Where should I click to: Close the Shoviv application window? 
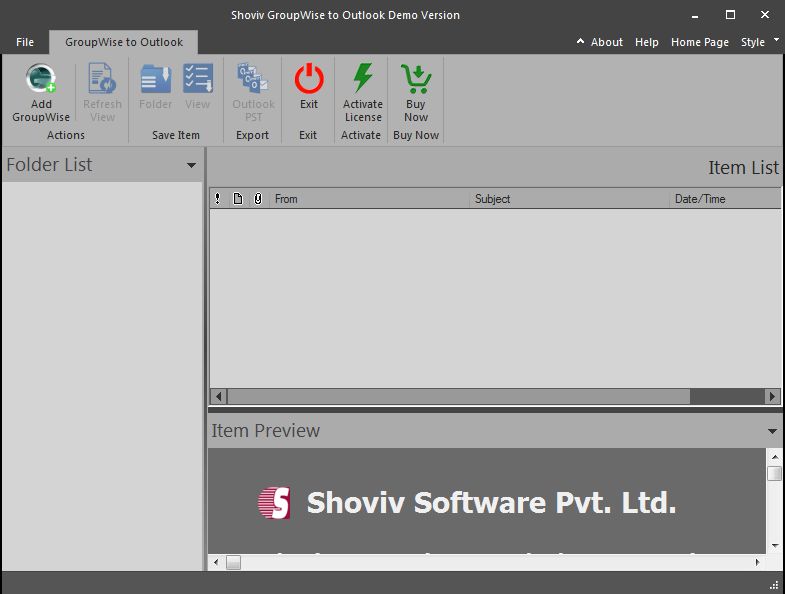coord(765,15)
